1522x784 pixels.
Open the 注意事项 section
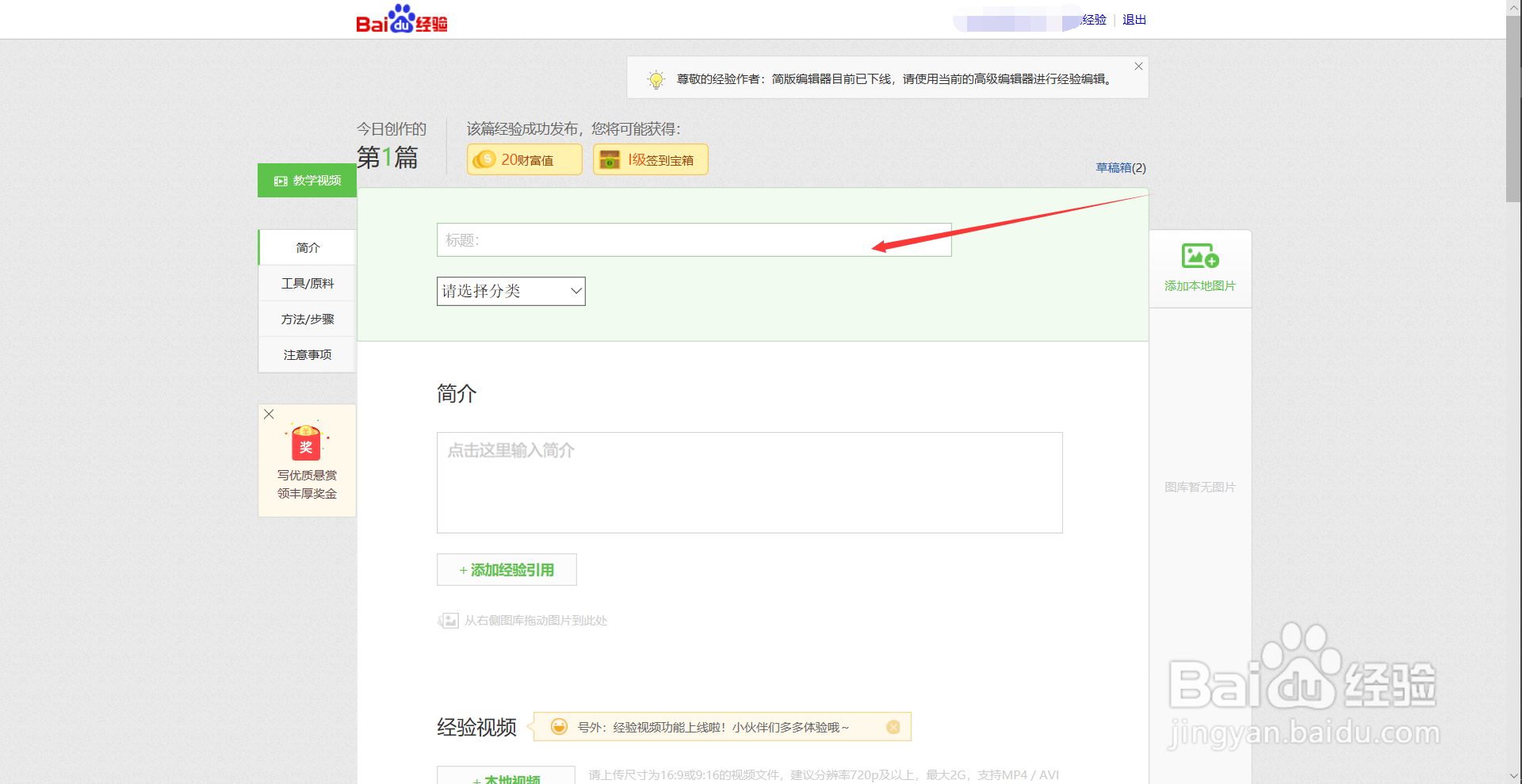pyautogui.click(x=306, y=354)
